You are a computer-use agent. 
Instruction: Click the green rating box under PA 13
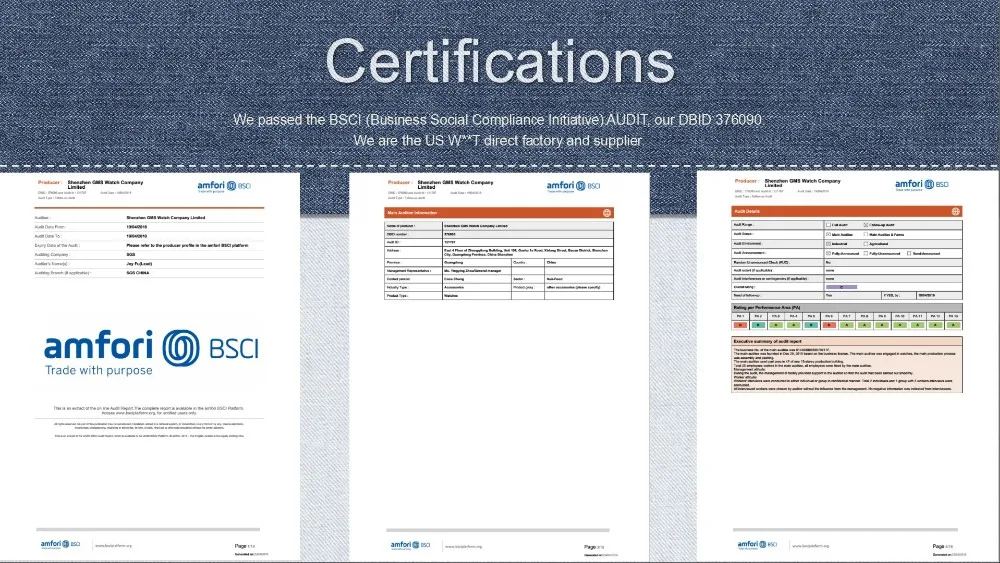point(953,325)
